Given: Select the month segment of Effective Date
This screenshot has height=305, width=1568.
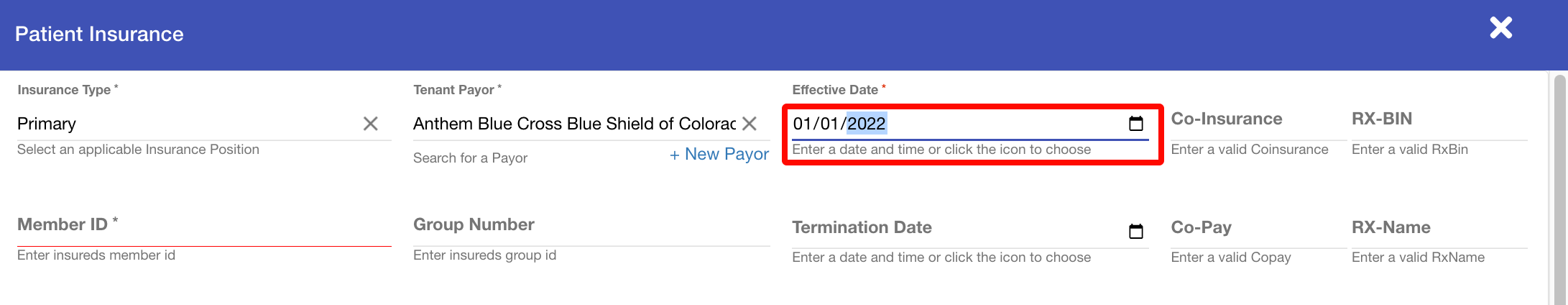Looking at the screenshot, I should point(802,124).
